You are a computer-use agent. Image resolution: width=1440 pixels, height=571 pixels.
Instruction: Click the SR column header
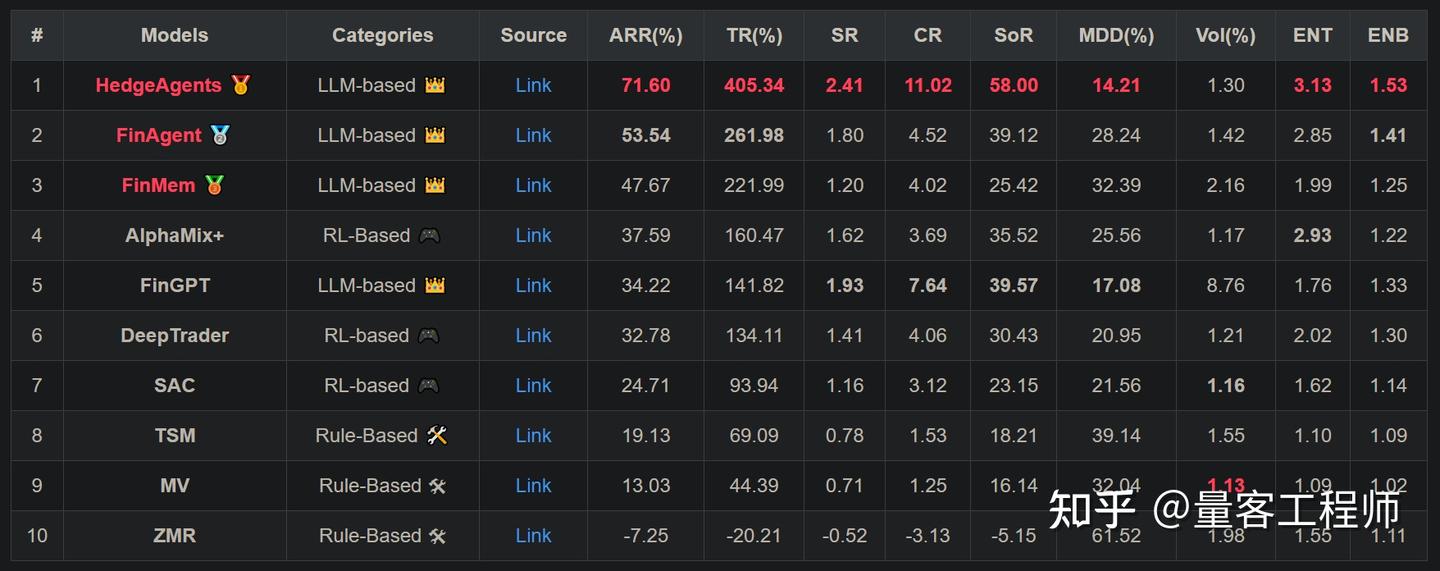pos(844,35)
